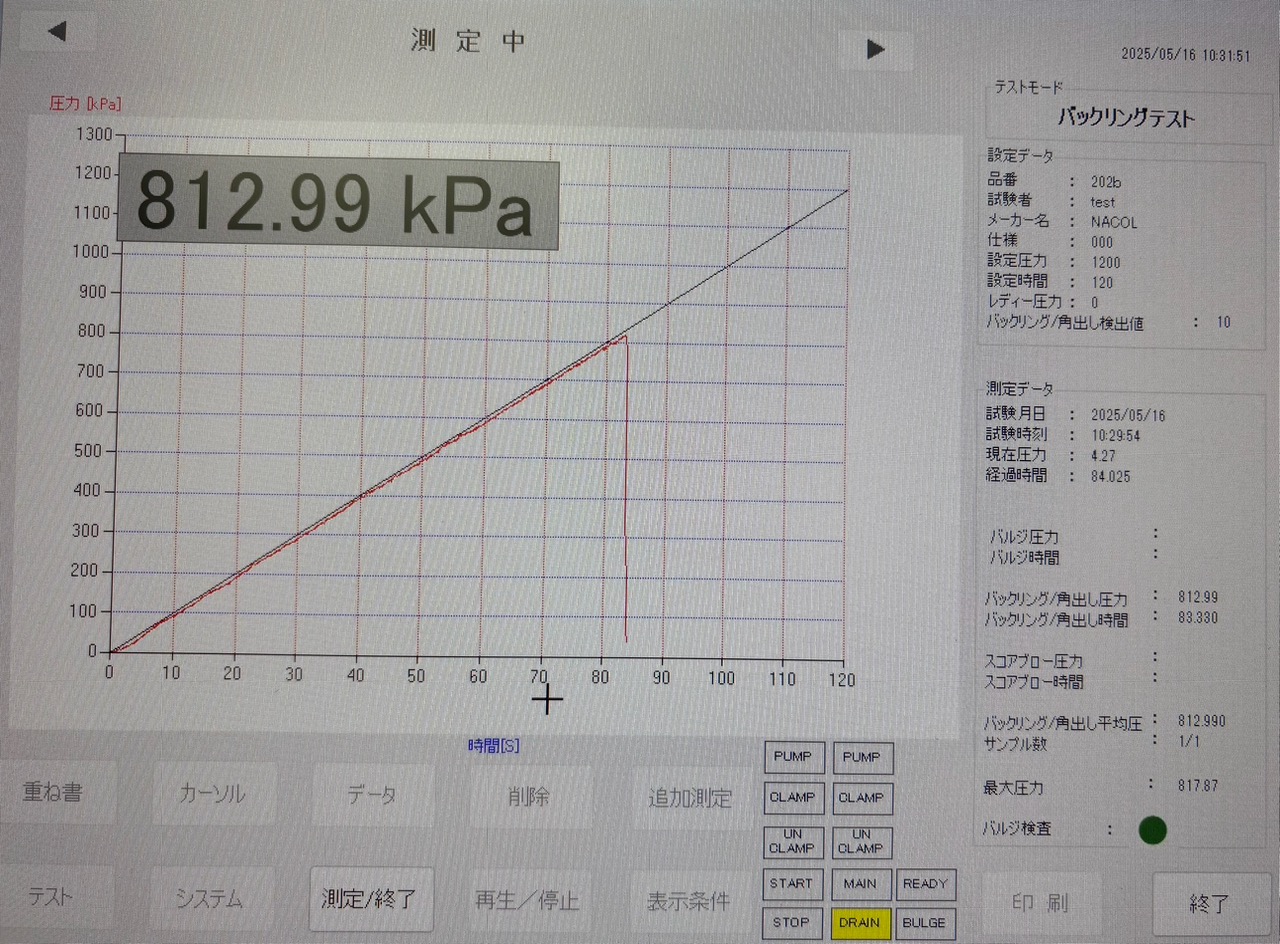Open the データ (data) selection
1280x944 pixels.
click(372, 794)
